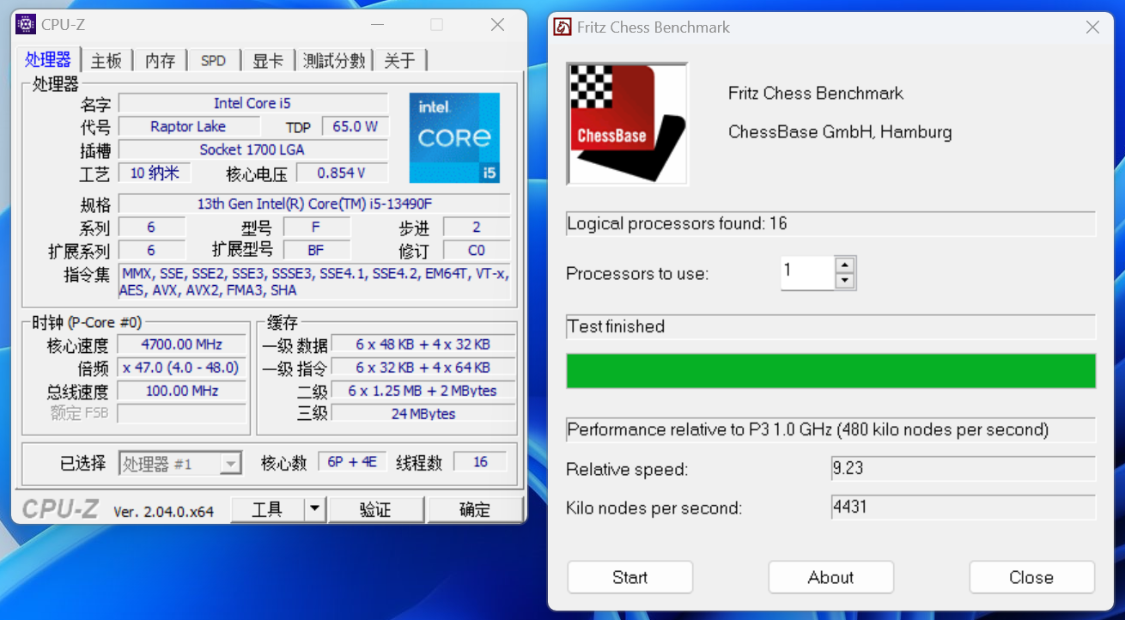Click the empty 额定 FSB field

[x=182, y=413]
